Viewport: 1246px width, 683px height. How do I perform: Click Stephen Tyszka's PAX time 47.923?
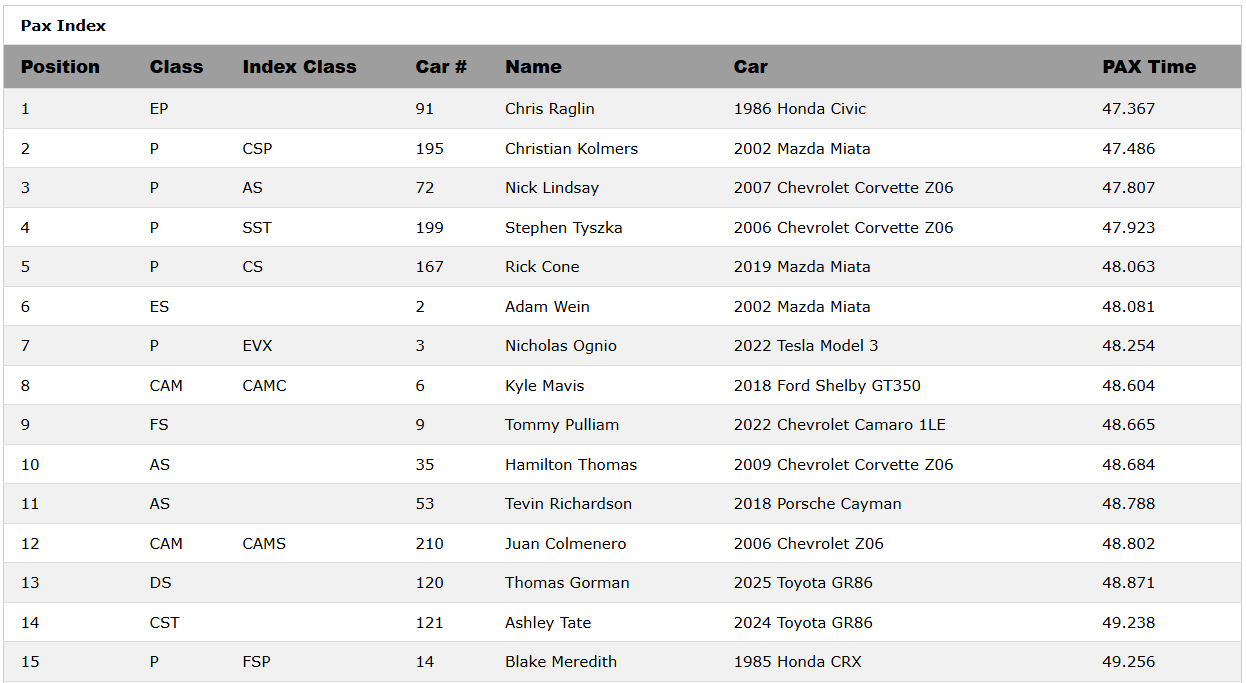click(1128, 228)
